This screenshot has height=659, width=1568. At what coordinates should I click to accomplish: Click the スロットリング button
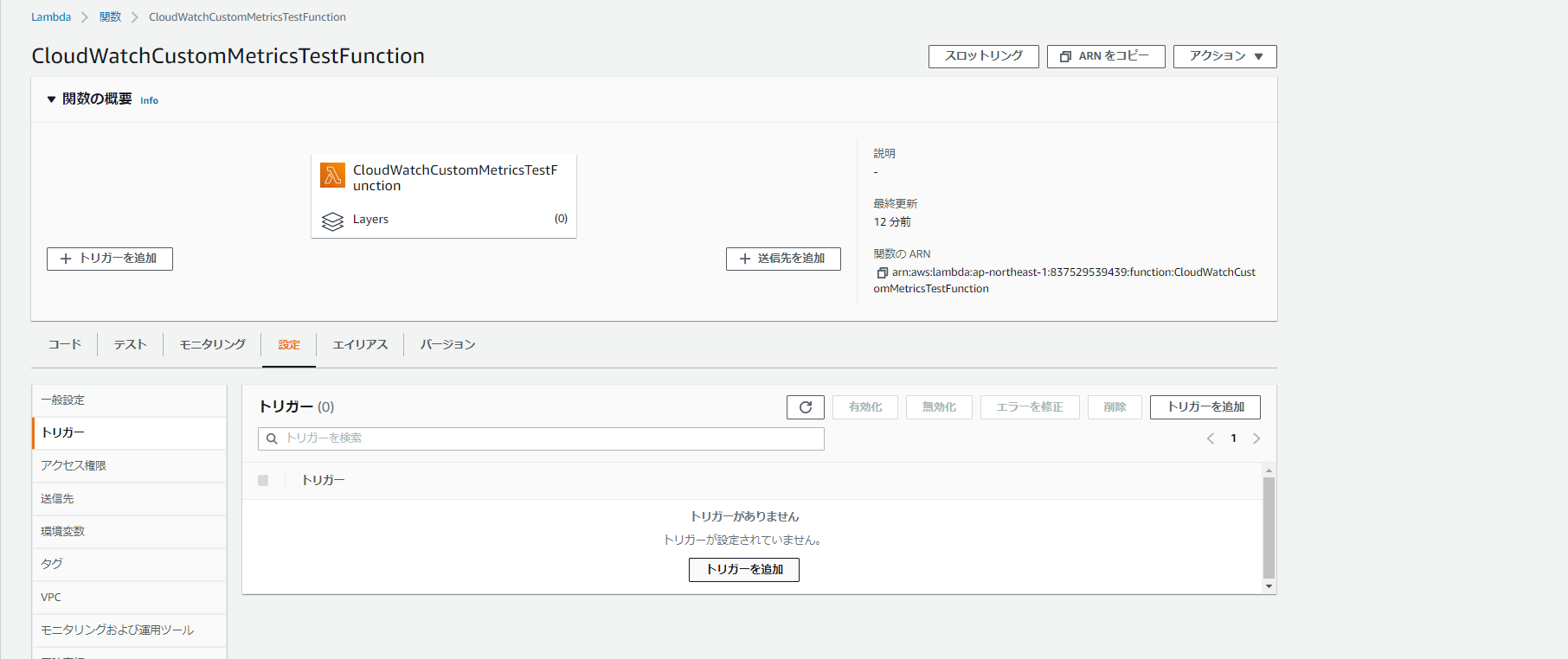coord(984,56)
